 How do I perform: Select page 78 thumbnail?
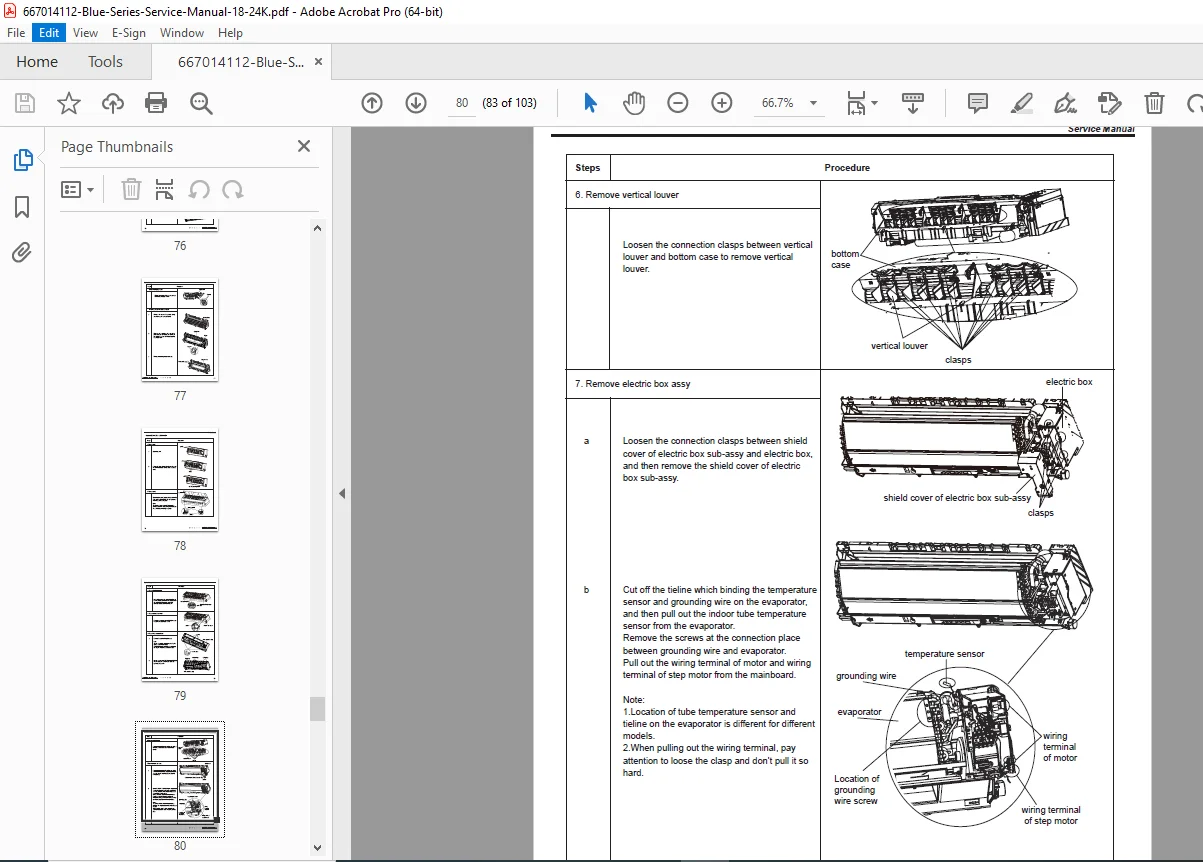point(180,480)
